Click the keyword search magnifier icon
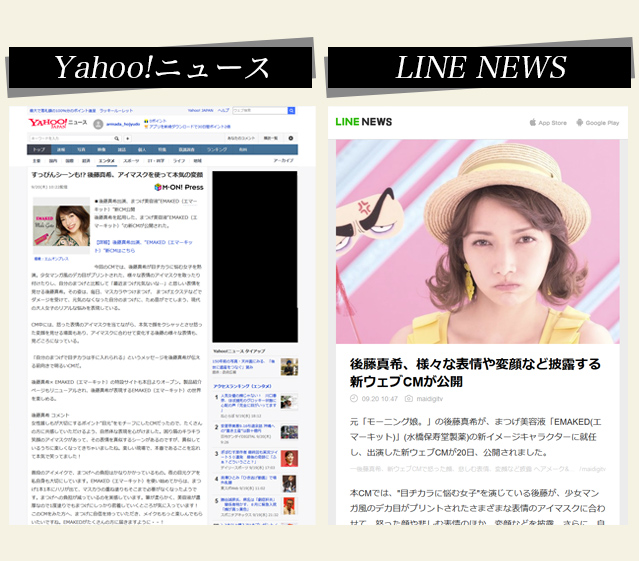The height and width of the screenshot is (561, 639). tap(117, 139)
